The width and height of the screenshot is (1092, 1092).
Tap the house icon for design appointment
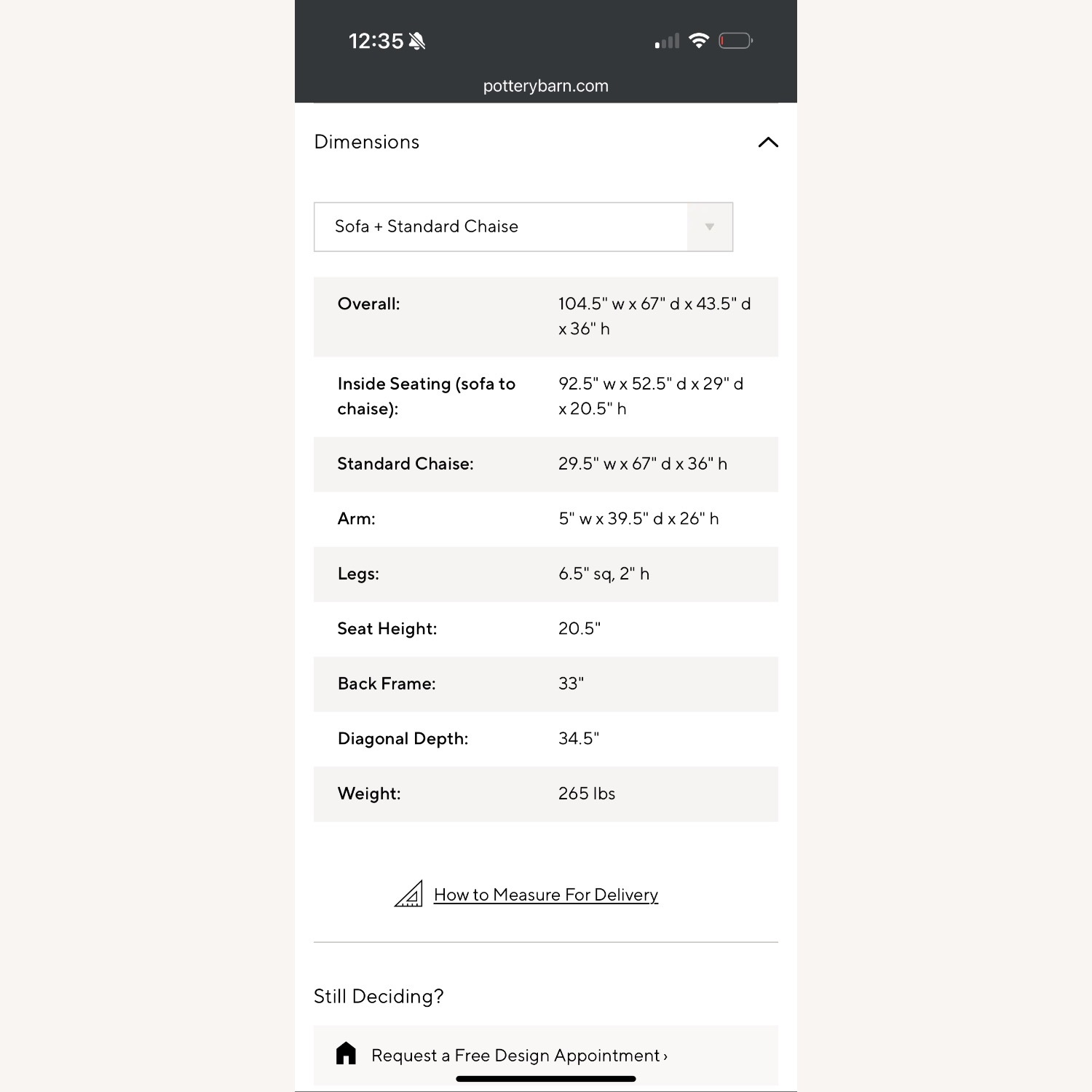tap(347, 1053)
